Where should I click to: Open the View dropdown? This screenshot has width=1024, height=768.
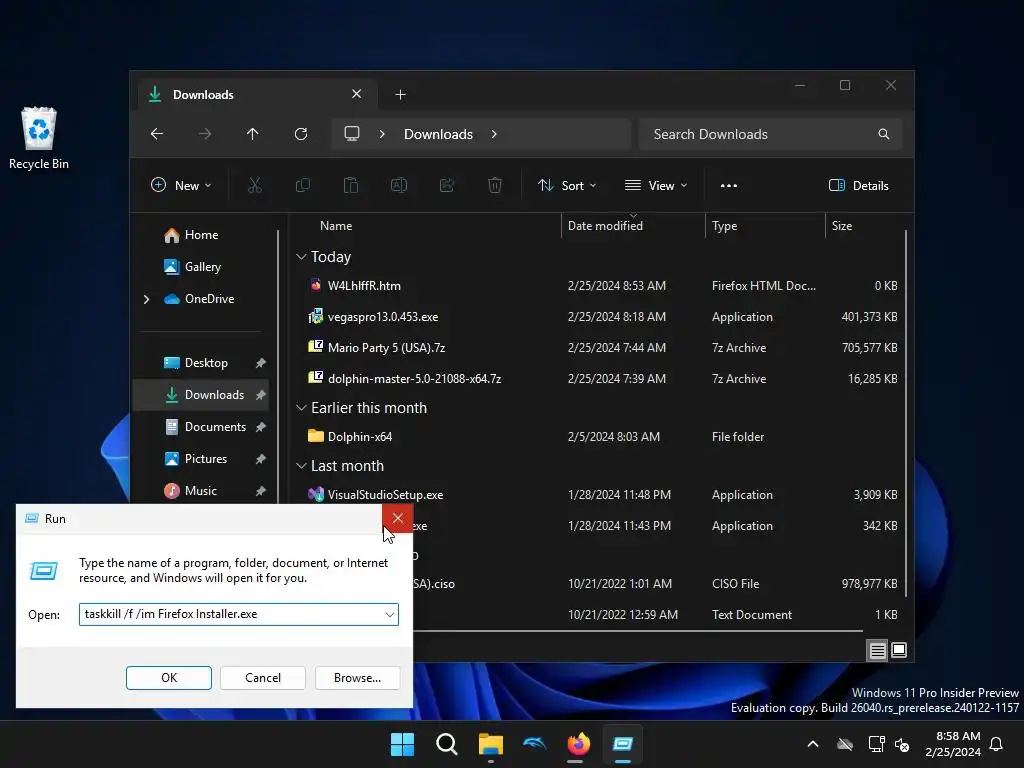tap(656, 185)
